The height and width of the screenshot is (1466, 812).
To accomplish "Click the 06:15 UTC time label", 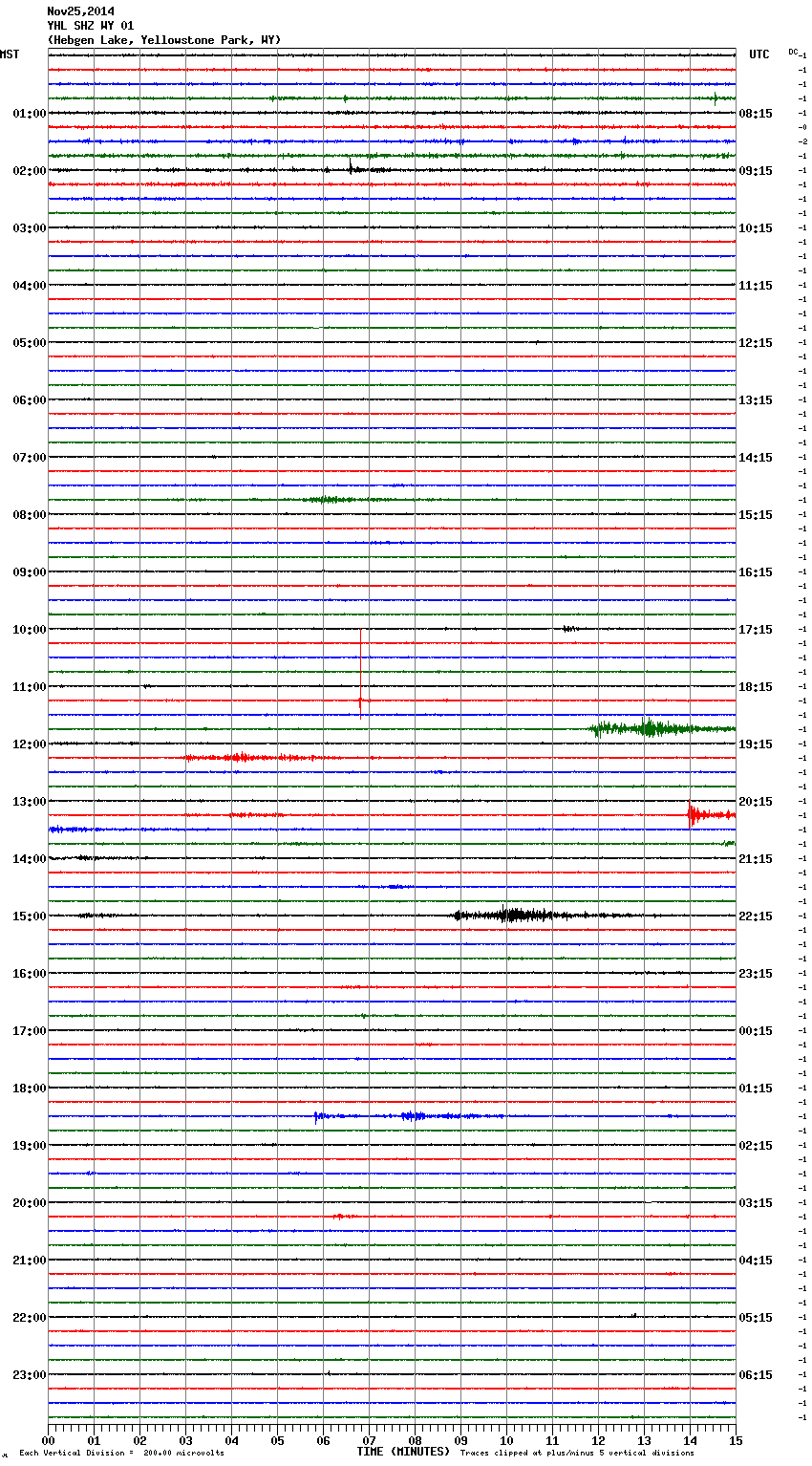I will [x=756, y=1375].
